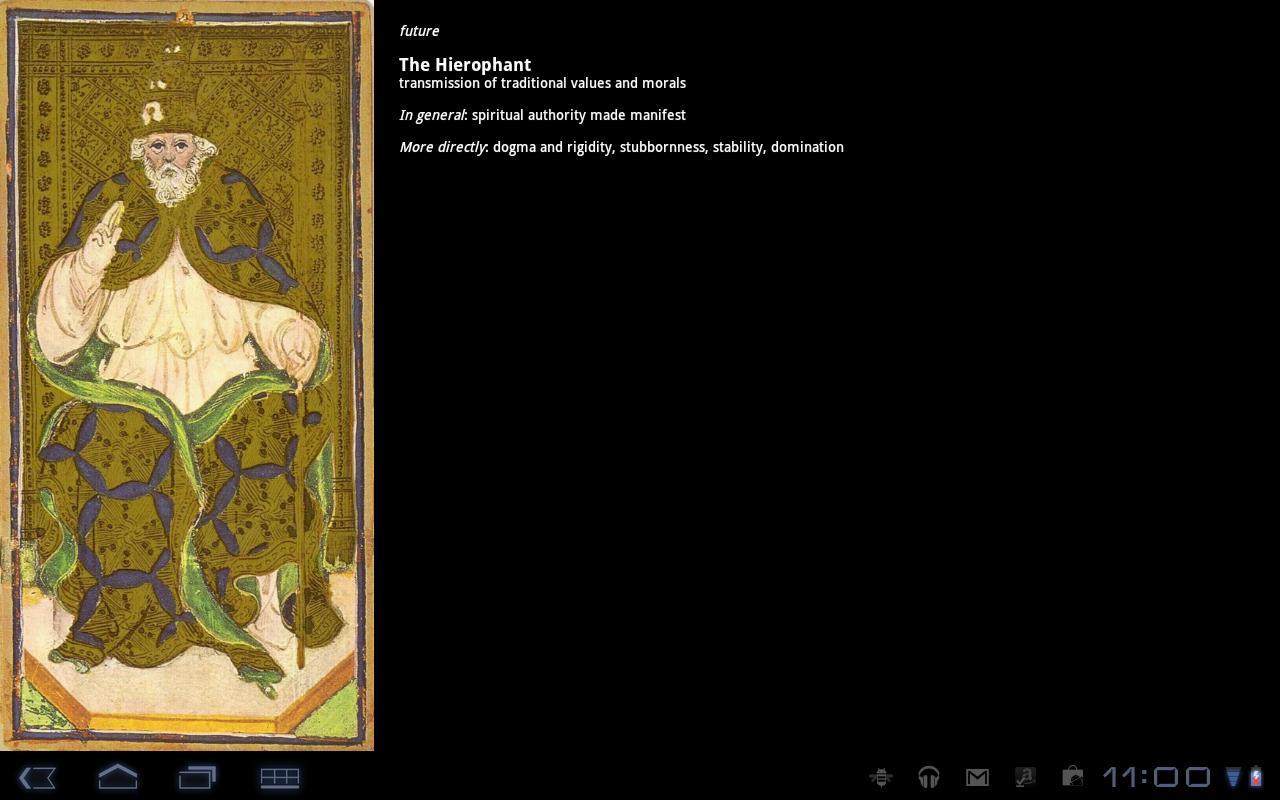The width and height of the screenshot is (1280, 800).
Task: Open the Gmail mail notification
Action: pyautogui.click(x=977, y=777)
